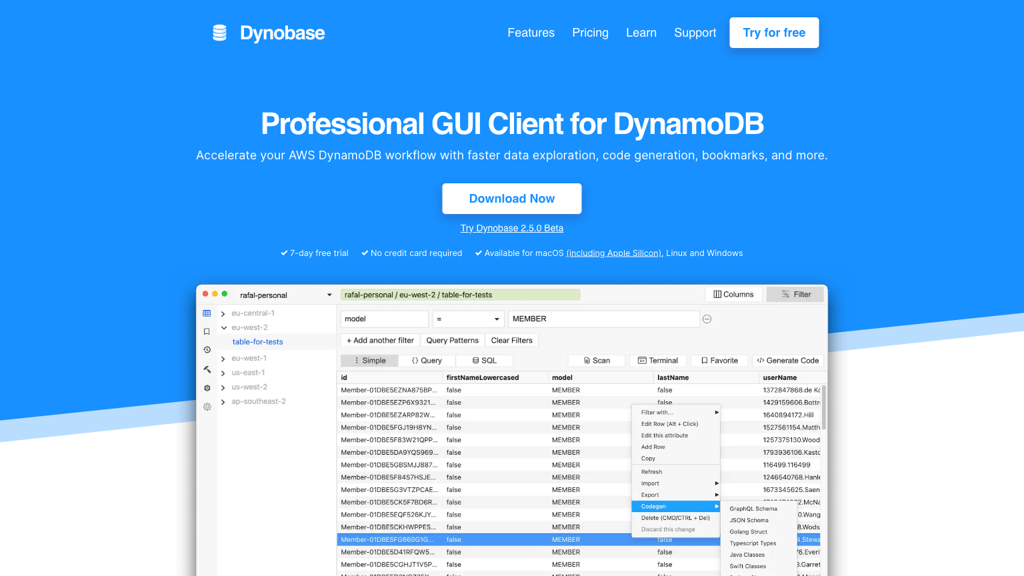1024x576 pixels.
Task: Mark this query as Favorite
Action: point(720,361)
